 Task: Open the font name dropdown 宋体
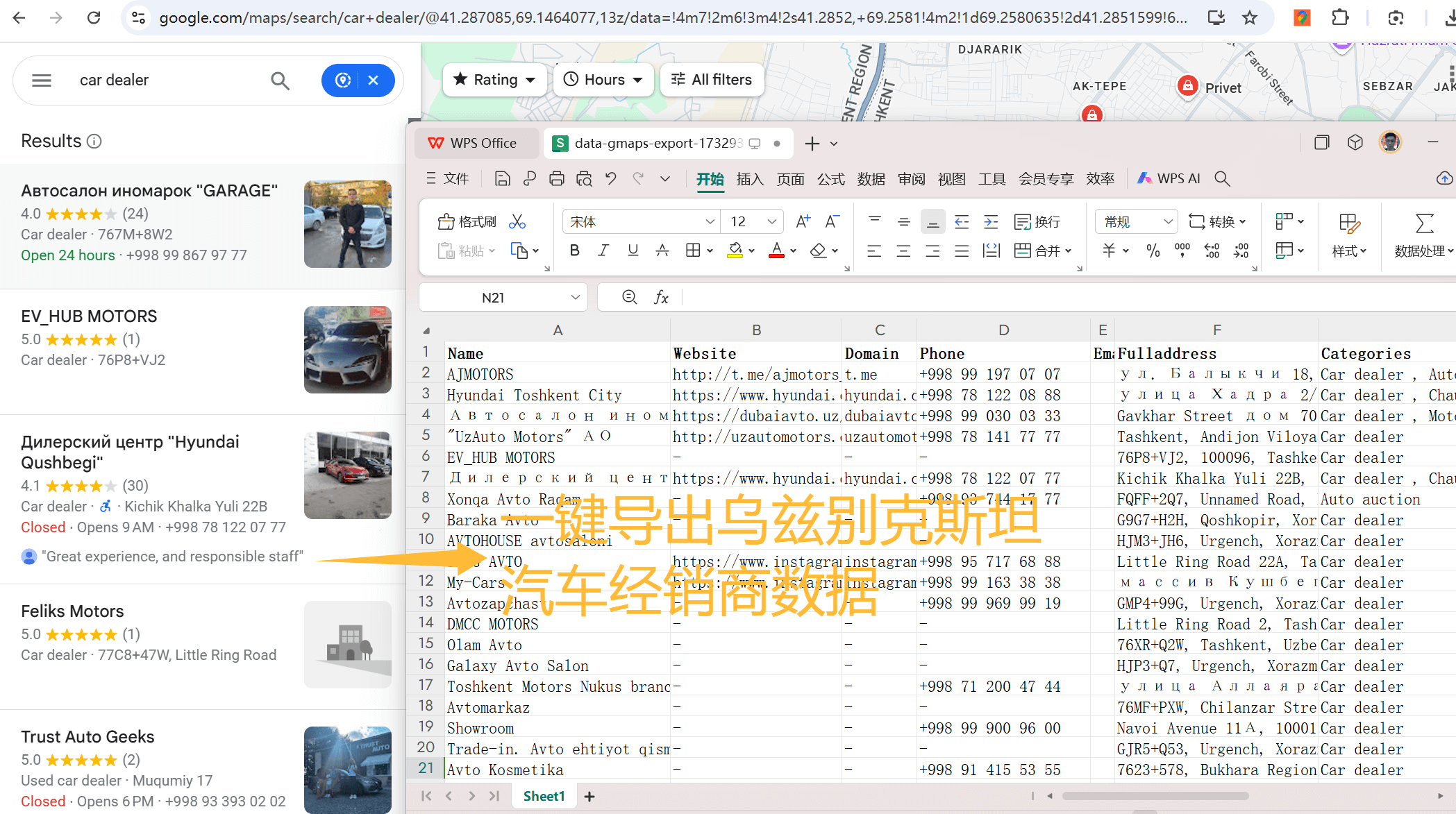(x=710, y=222)
